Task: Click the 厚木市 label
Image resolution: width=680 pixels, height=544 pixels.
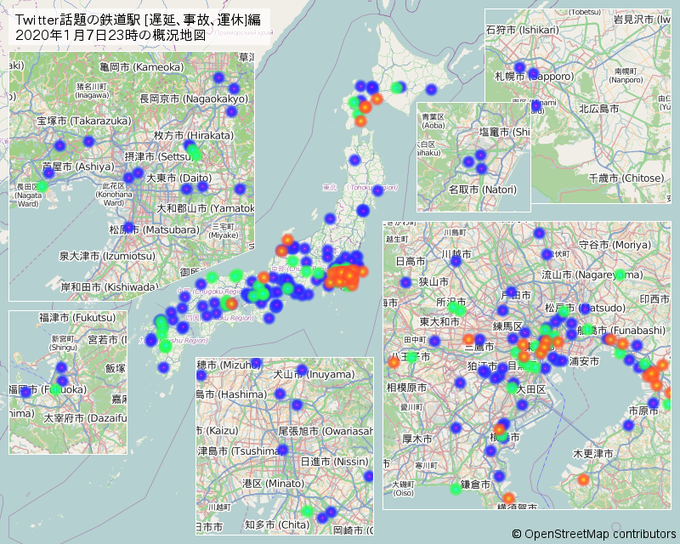Action: [417, 439]
